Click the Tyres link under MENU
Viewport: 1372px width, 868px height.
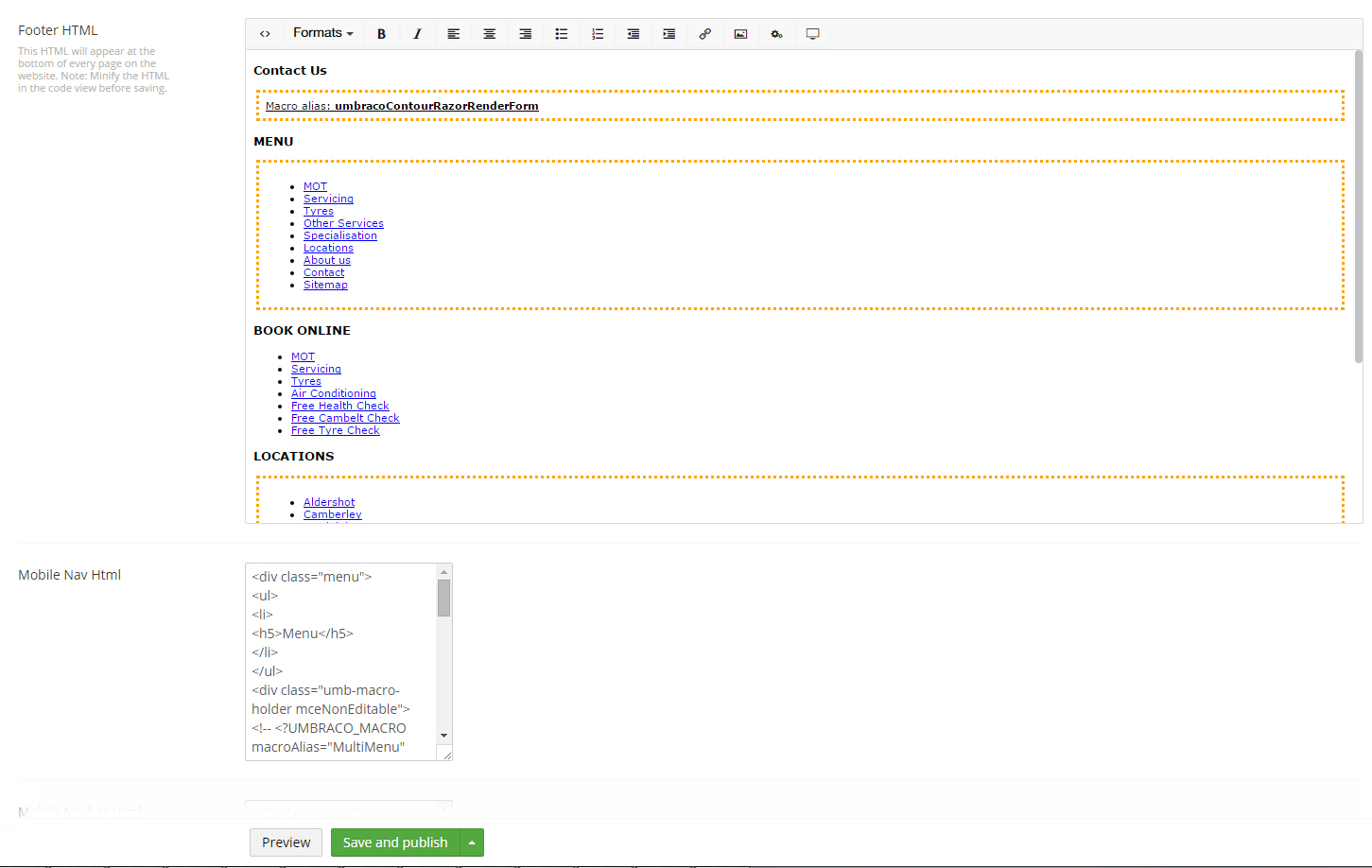point(319,212)
